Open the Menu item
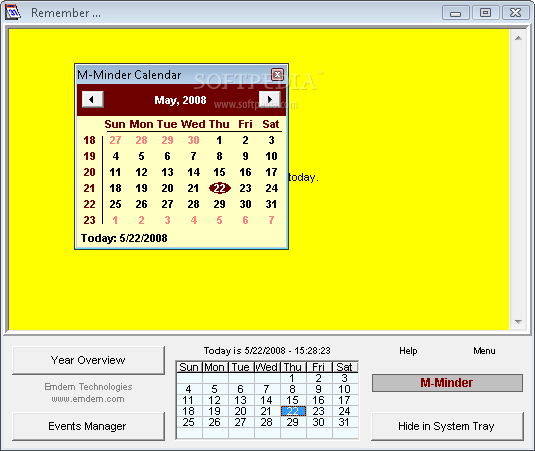This screenshot has height=451, width=535. point(484,351)
